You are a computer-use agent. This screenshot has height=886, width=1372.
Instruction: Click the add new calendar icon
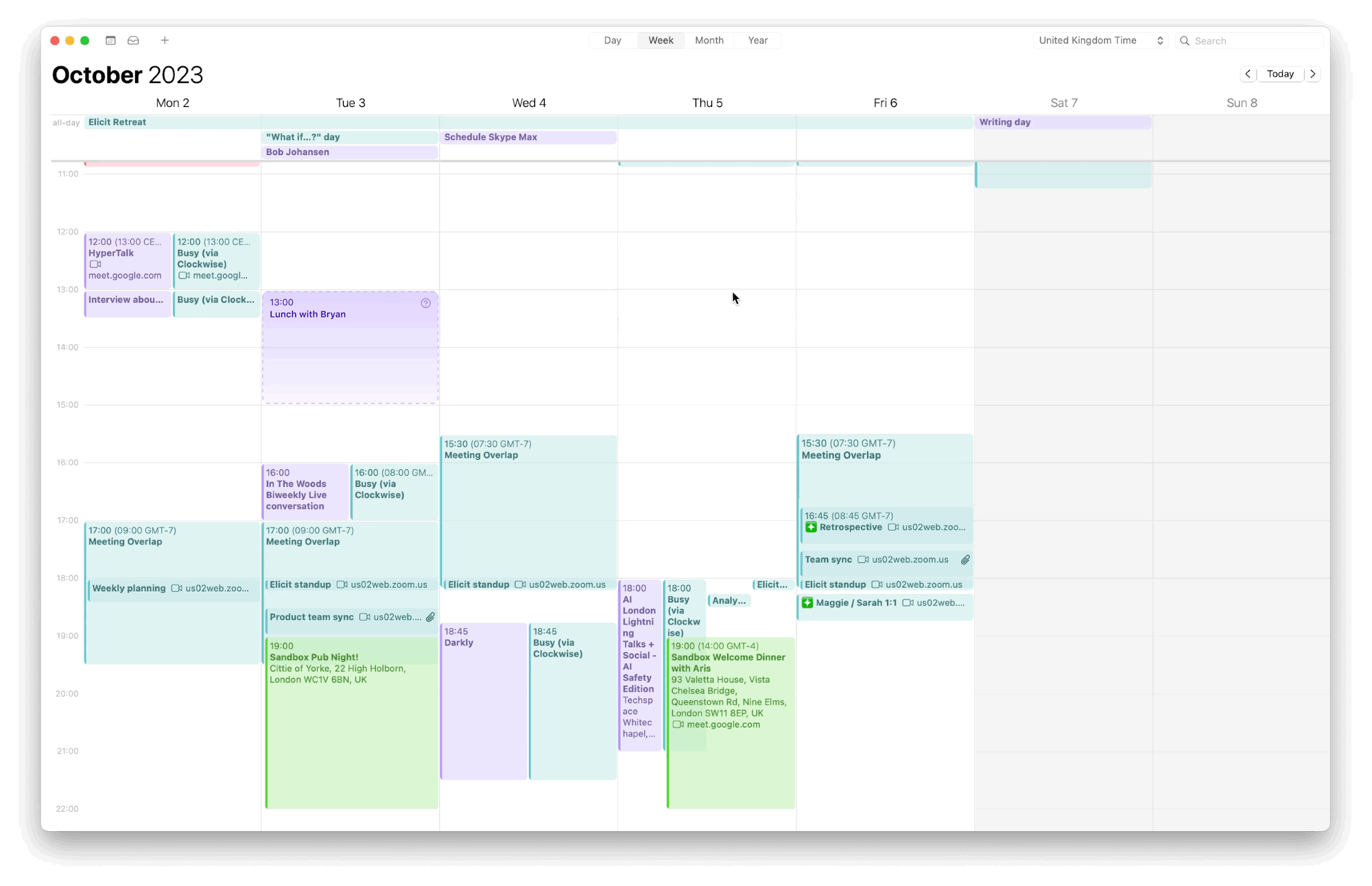coord(165,40)
